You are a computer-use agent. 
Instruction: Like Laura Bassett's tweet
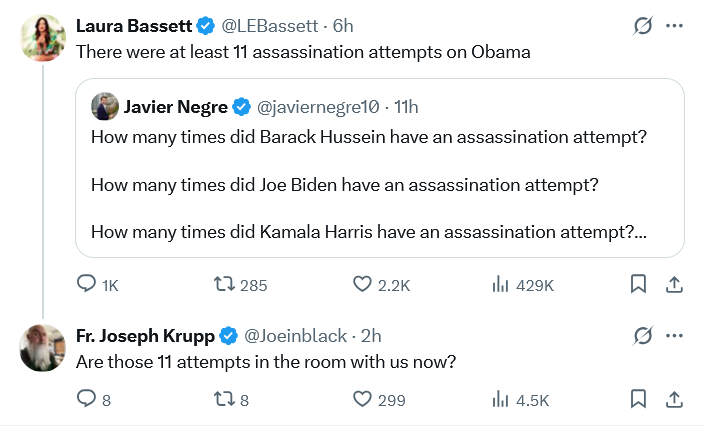364,285
